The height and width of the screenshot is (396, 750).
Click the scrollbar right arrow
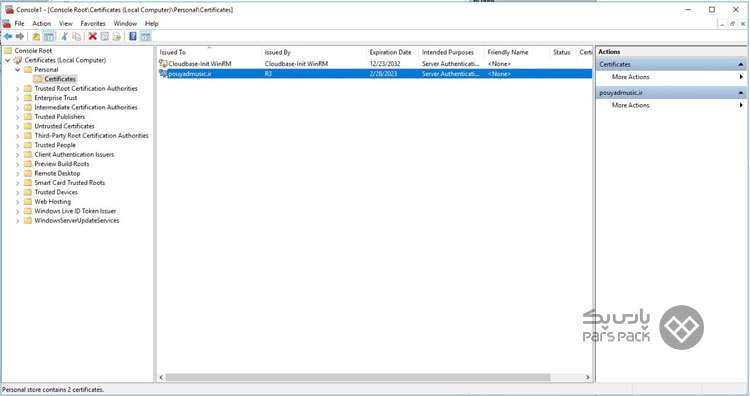[x=588, y=377]
